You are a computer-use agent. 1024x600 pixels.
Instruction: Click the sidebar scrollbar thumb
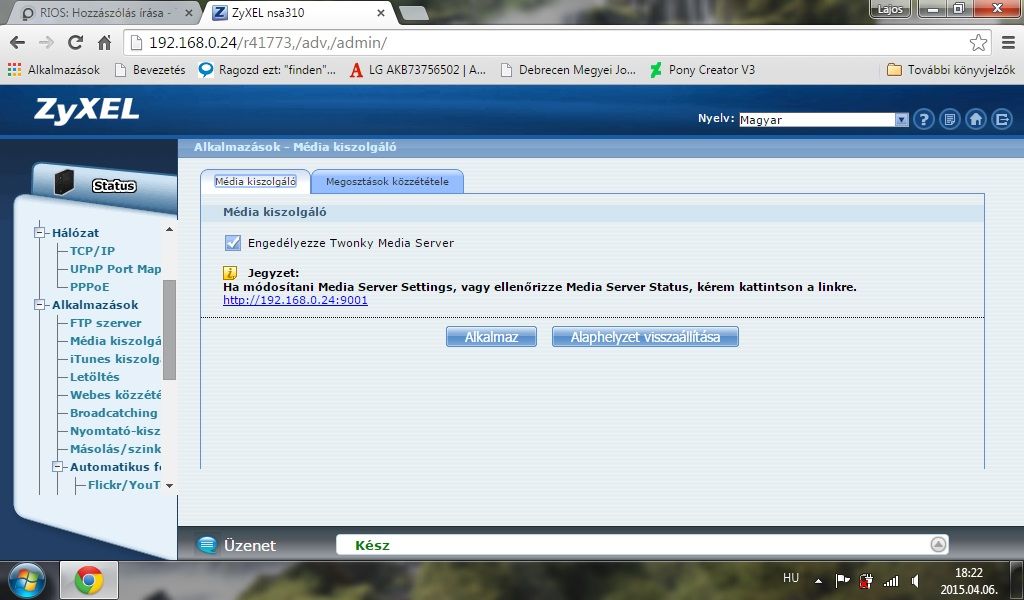pos(169,330)
